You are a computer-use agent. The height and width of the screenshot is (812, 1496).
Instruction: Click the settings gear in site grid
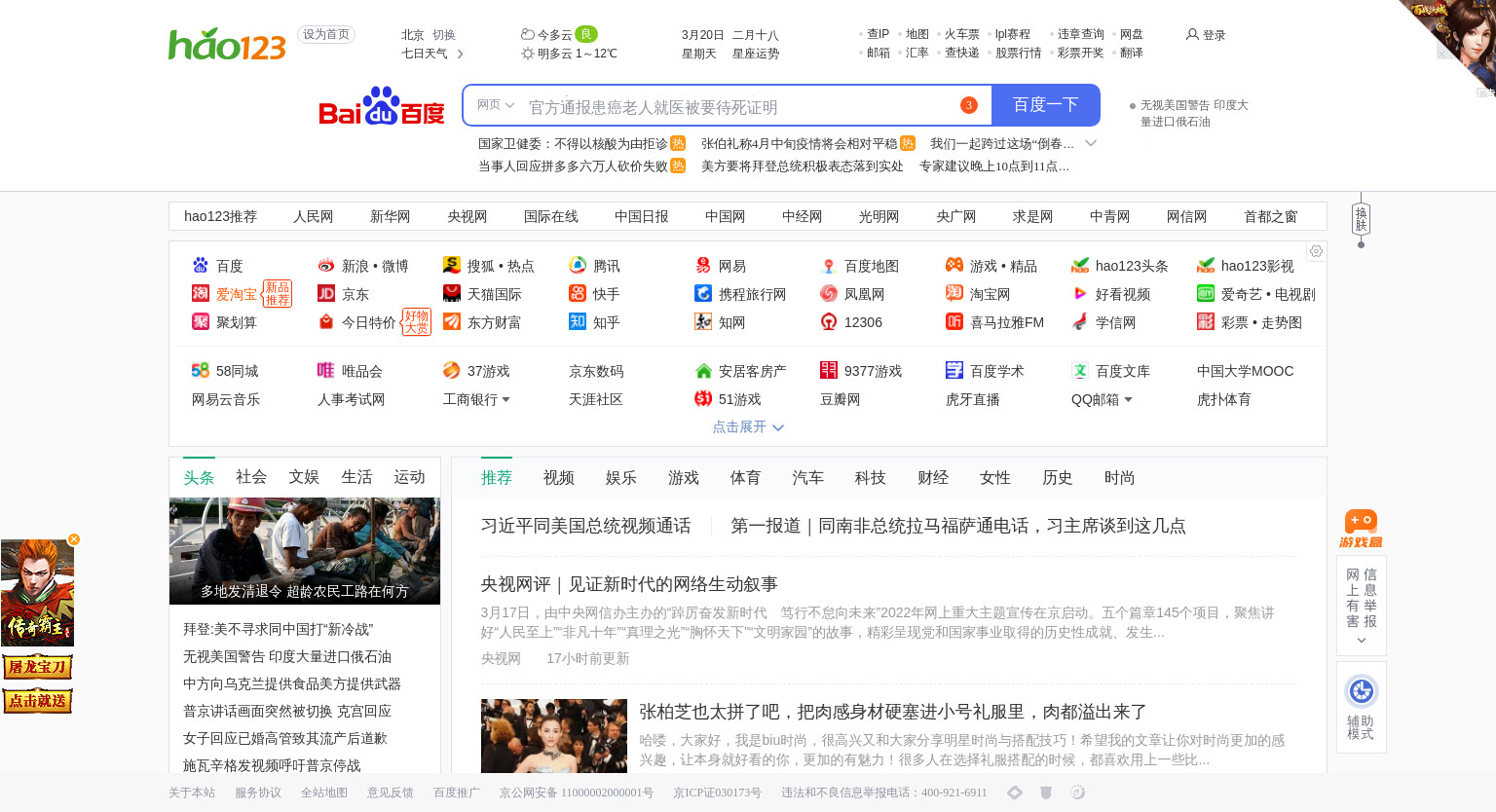[1316, 251]
